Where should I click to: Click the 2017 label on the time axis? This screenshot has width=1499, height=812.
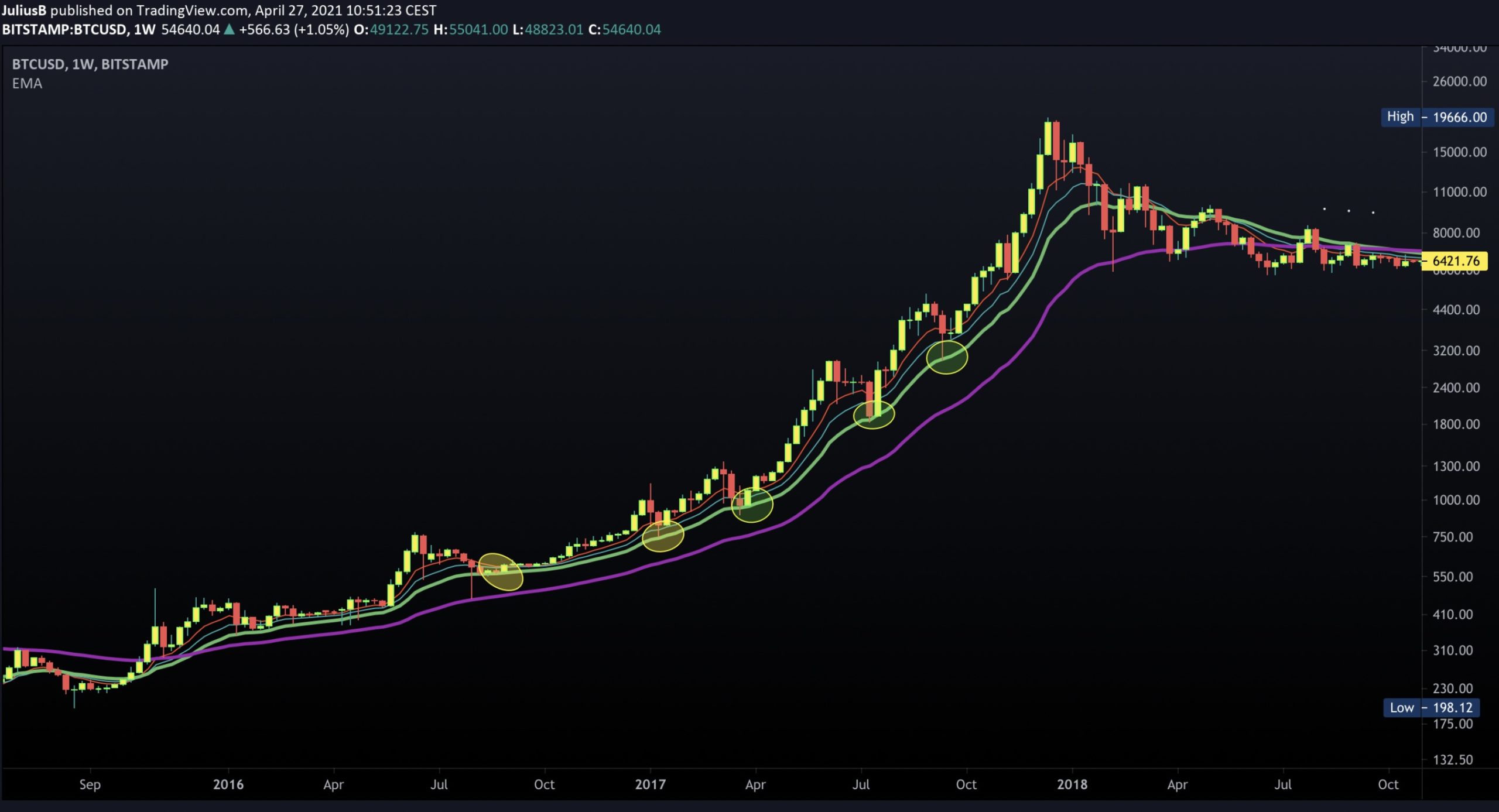pos(650,784)
